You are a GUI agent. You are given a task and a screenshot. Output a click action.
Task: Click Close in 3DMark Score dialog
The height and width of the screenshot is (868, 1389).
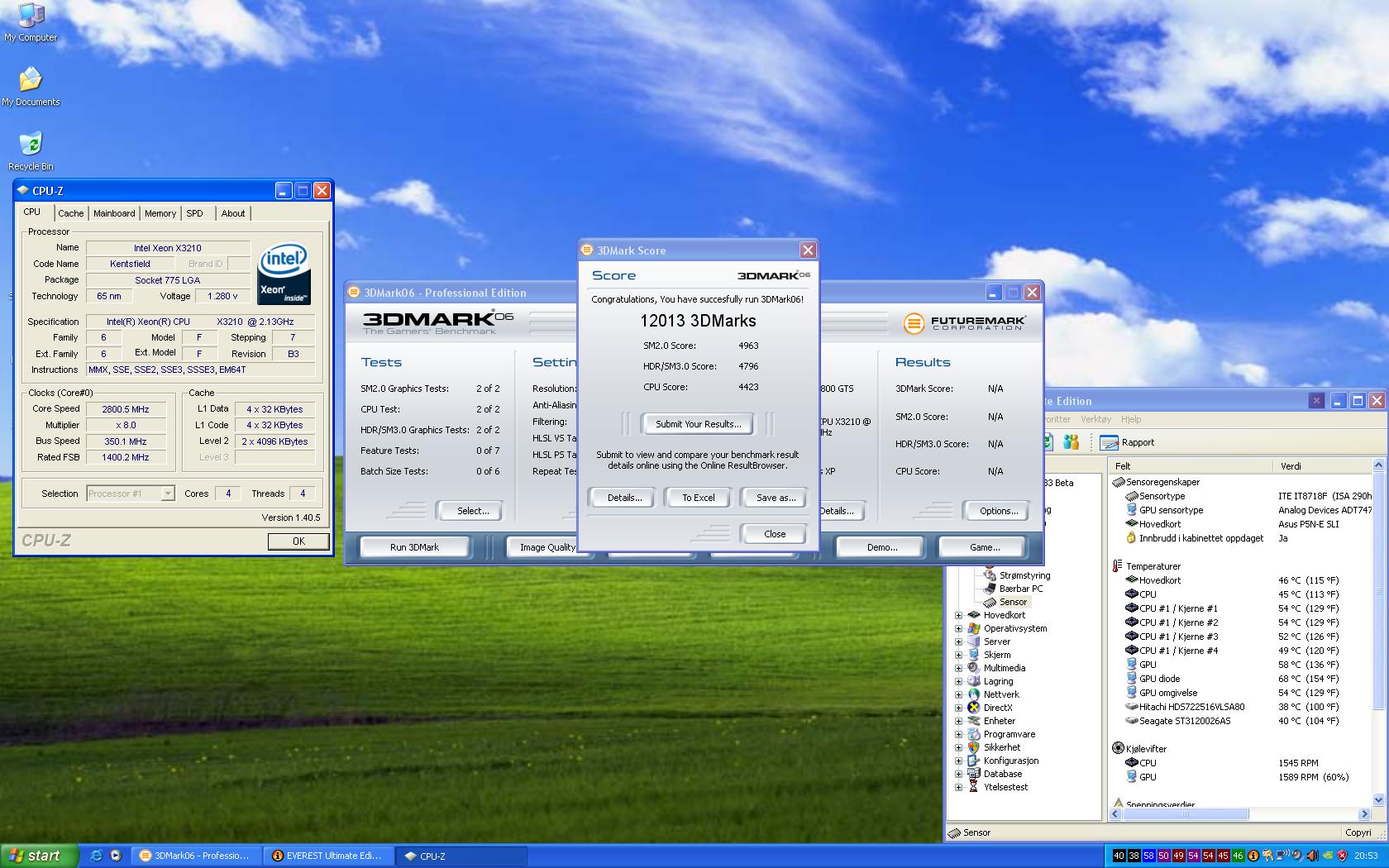coord(775,534)
